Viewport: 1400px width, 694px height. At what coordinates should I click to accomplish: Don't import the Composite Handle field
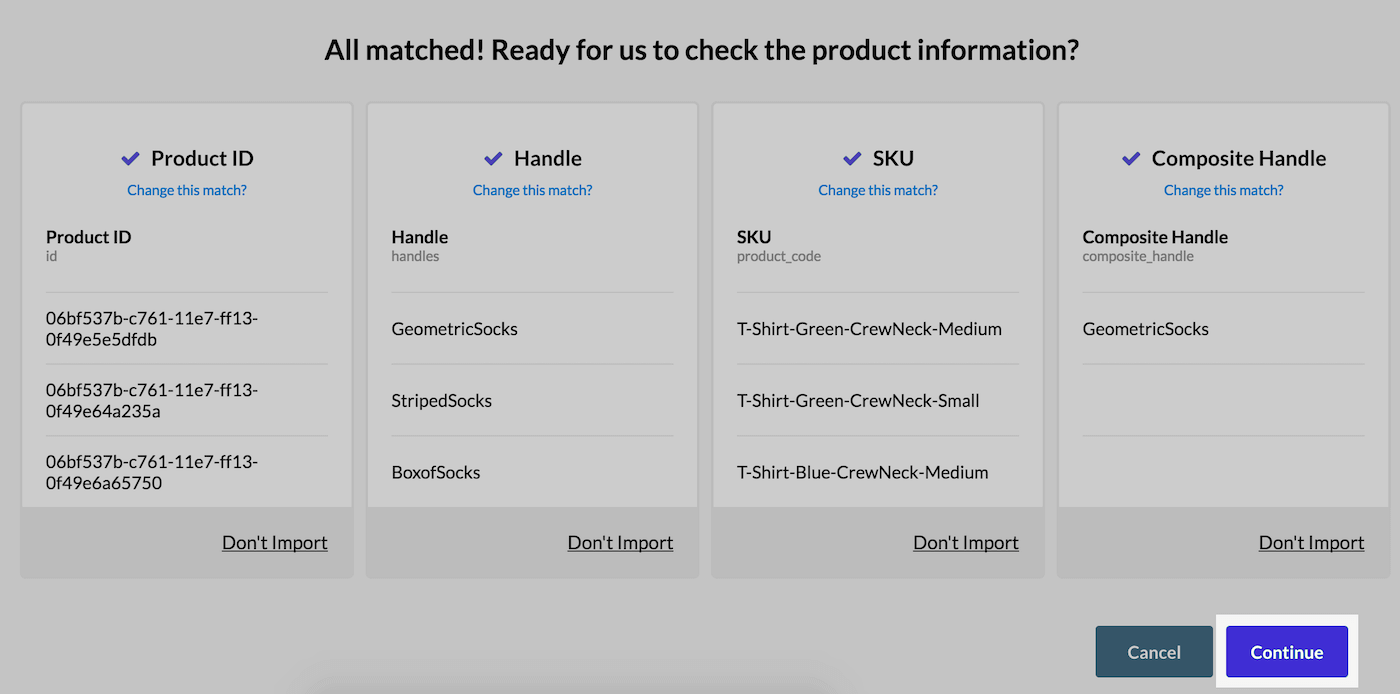[x=1311, y=542]
